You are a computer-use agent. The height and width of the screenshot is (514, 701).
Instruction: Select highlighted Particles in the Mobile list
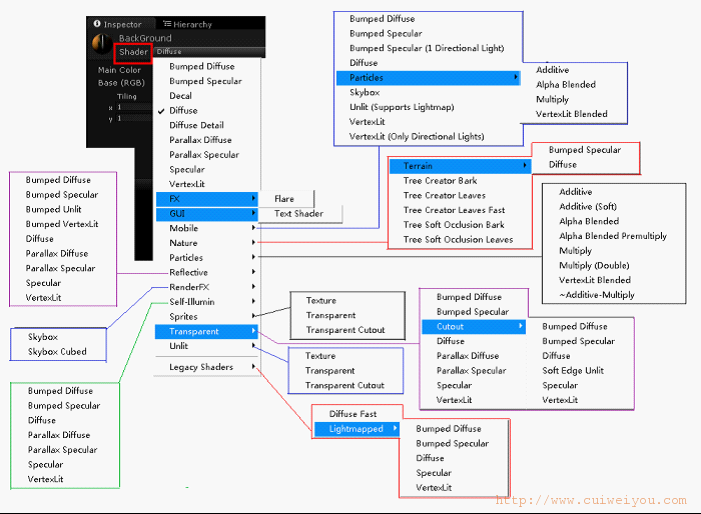tap(428, 78)
